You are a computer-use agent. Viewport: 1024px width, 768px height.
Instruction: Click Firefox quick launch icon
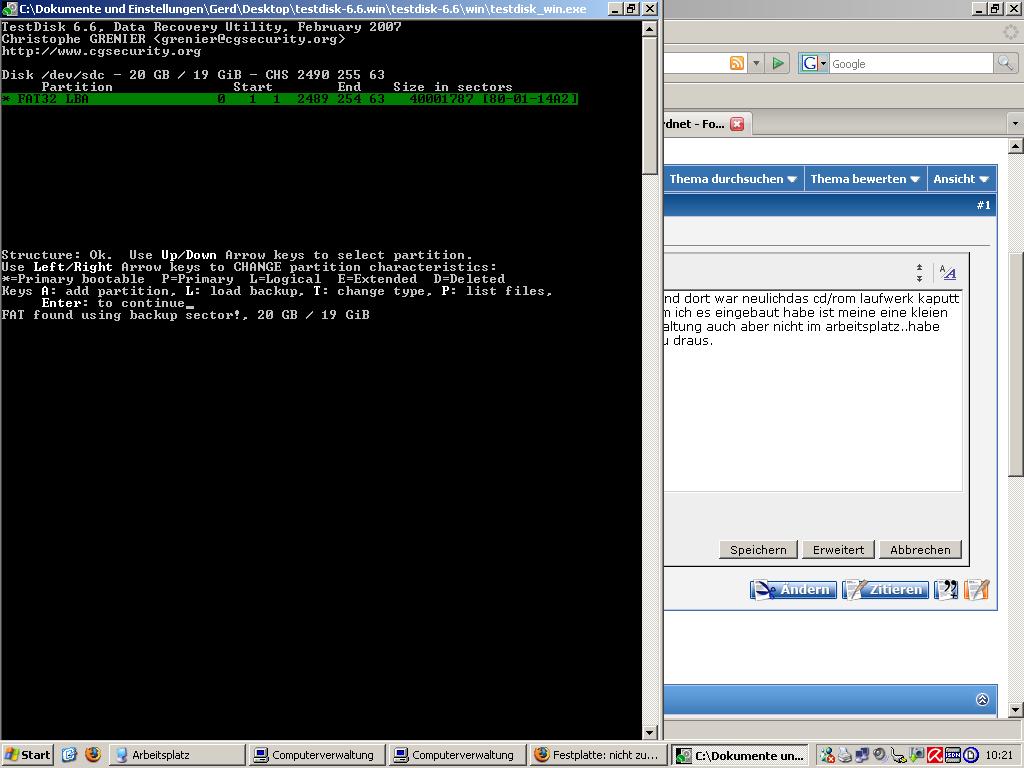coord(93,755)
